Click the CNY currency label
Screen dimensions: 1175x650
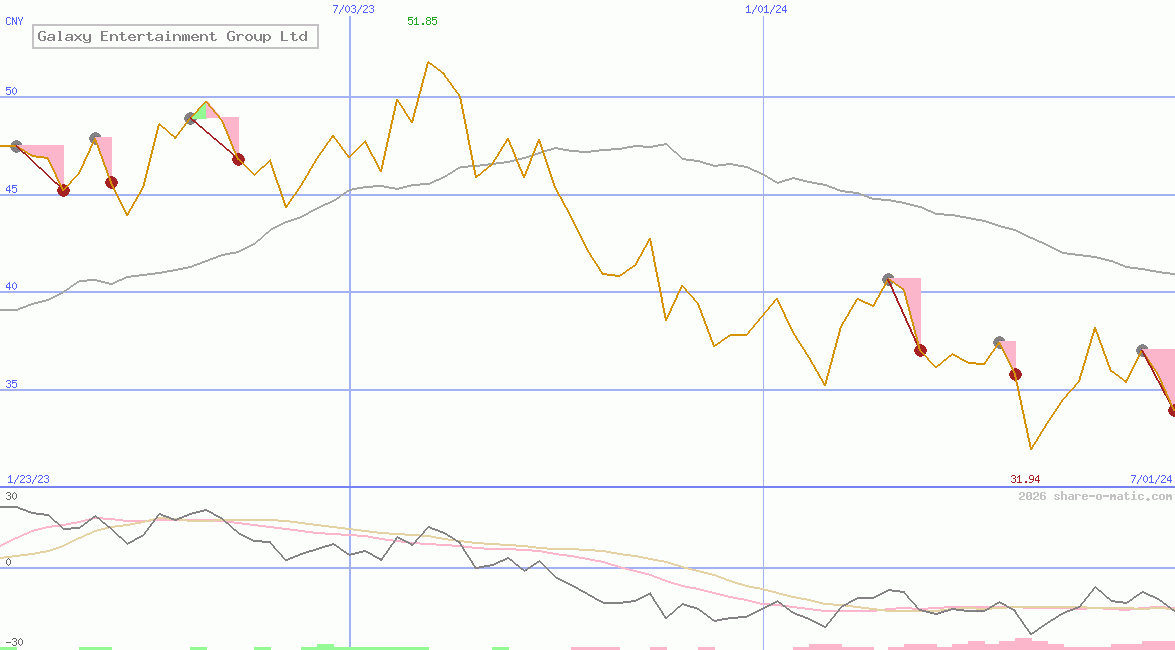click(14, 21)
